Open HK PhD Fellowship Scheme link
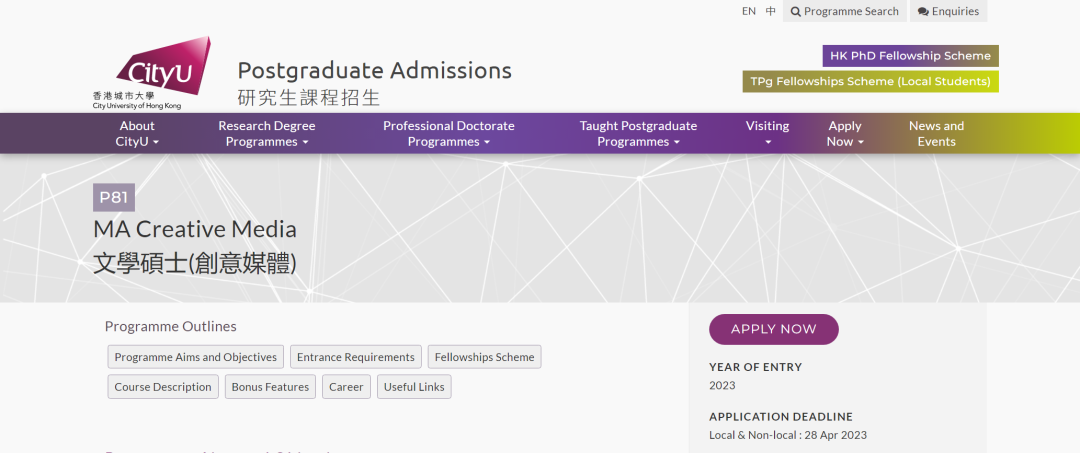The width and height of the screenshot is (1080, 453). point(910,56)
